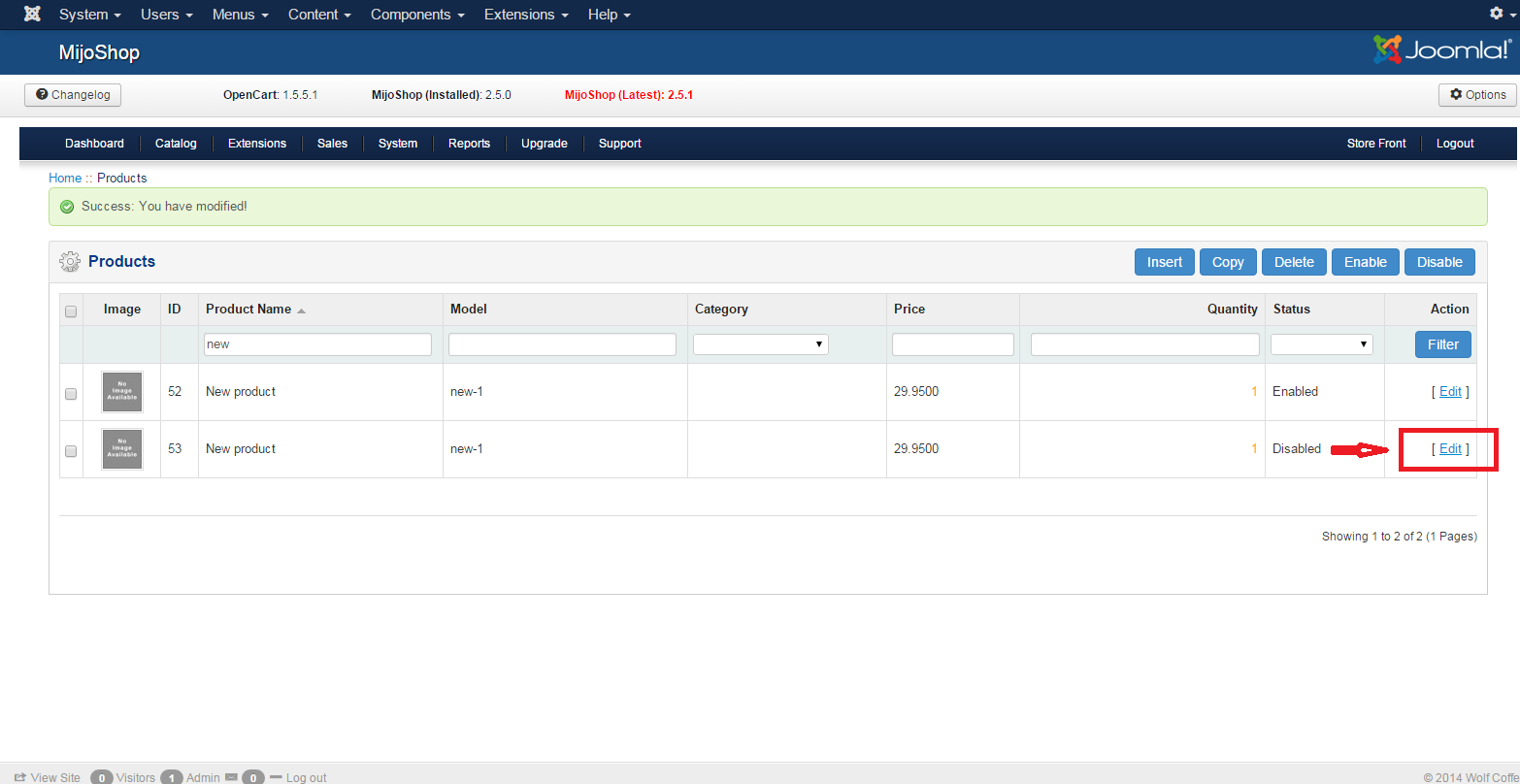Open the settings gear menu at top right
This screenshot has width=1520, height=784.
pos(1501,14)
